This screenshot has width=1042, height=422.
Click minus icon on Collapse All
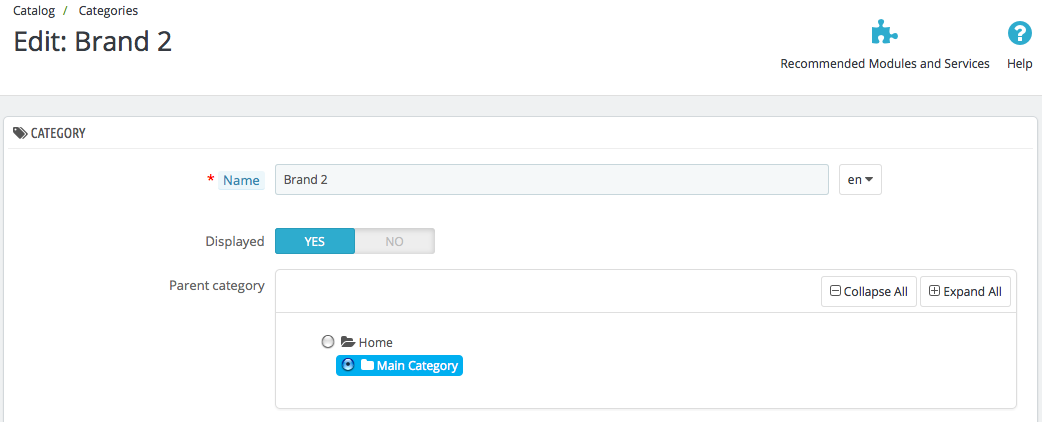click(836, 291)
